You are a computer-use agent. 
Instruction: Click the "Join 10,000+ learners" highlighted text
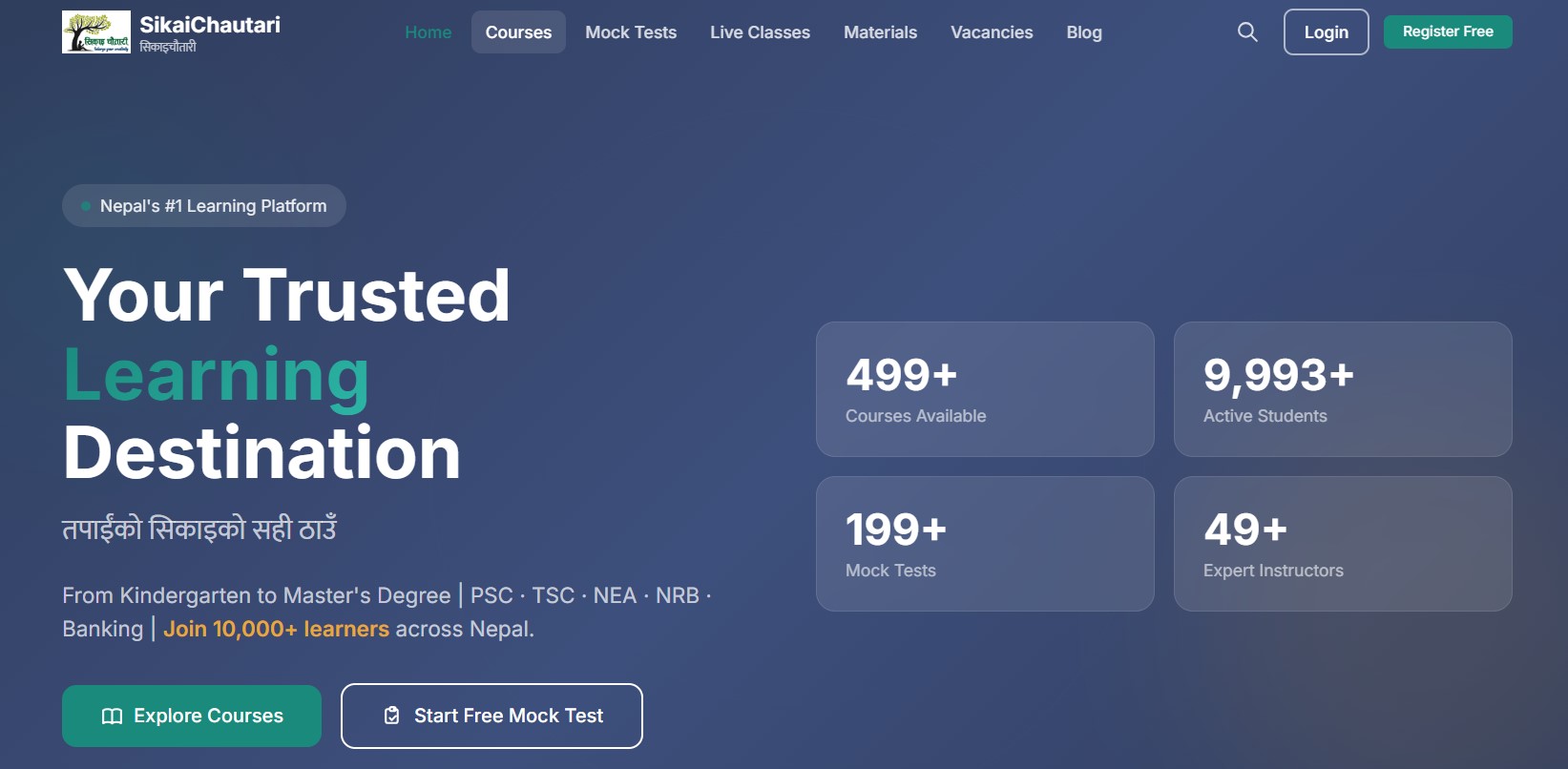[x=276, y=629]
